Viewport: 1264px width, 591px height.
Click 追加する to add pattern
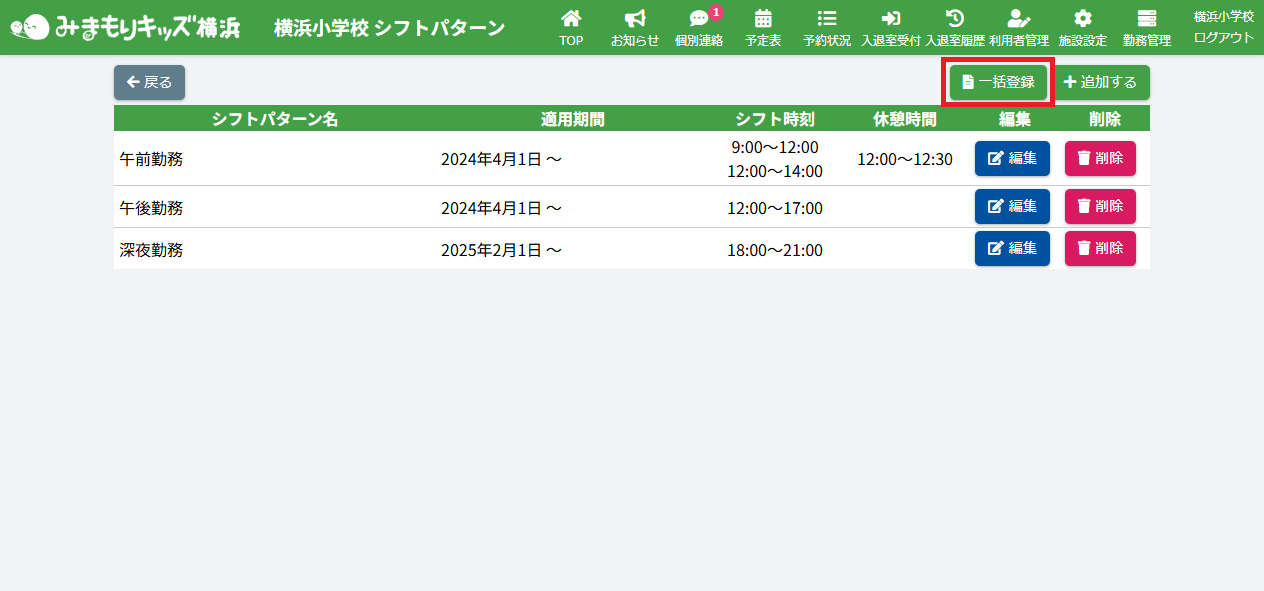(1100, 82)
